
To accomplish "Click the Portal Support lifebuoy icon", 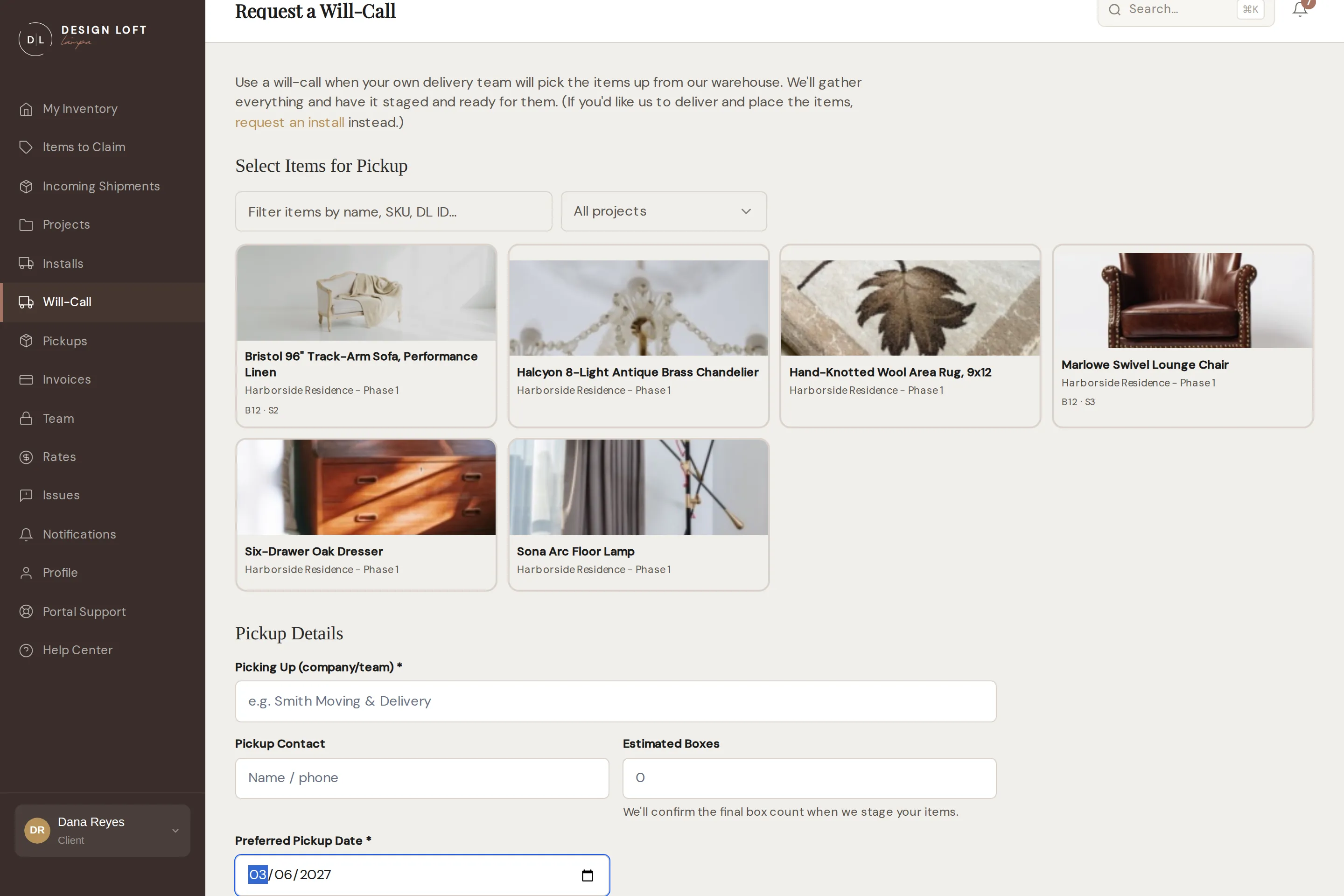I will coord(26,611).
